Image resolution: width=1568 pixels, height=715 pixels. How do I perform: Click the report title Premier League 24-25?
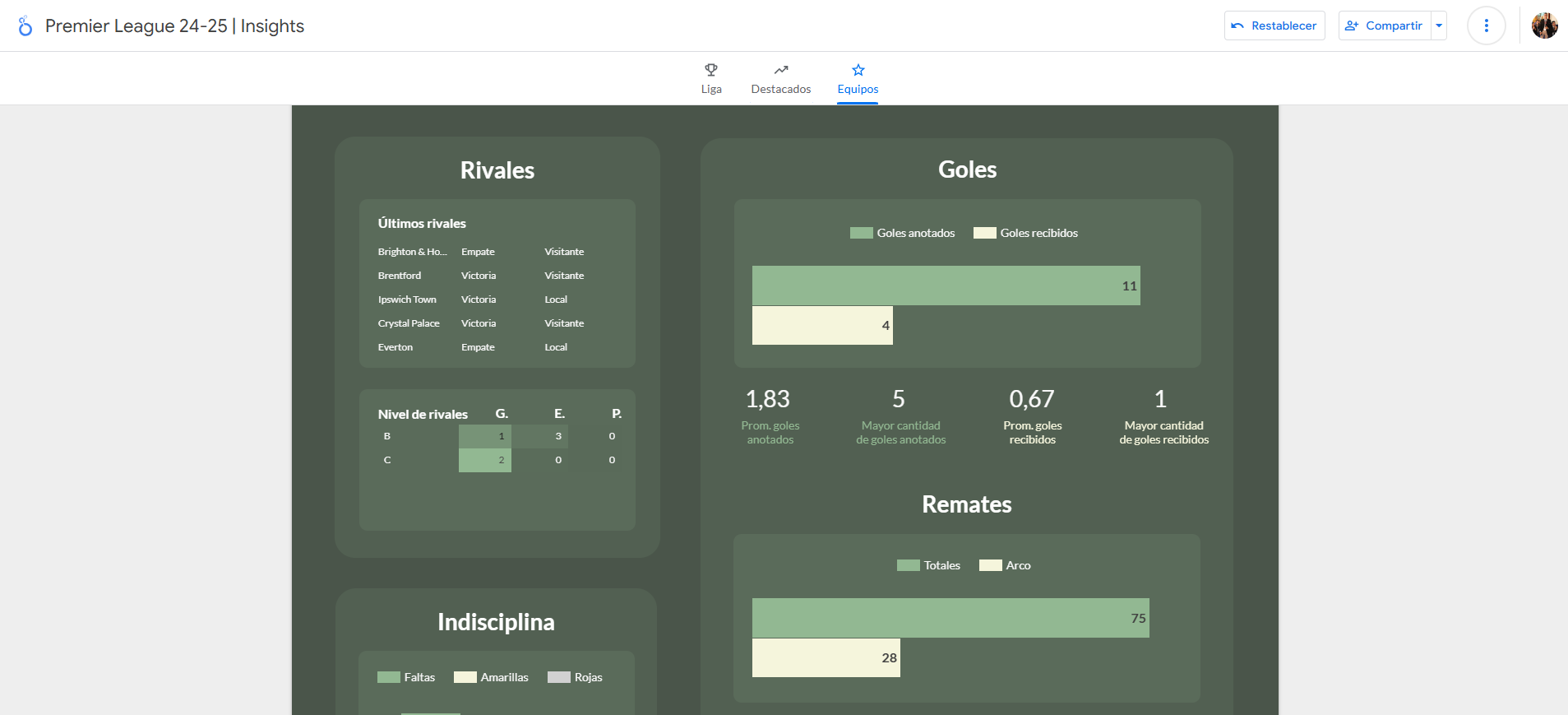coord(174,26)
